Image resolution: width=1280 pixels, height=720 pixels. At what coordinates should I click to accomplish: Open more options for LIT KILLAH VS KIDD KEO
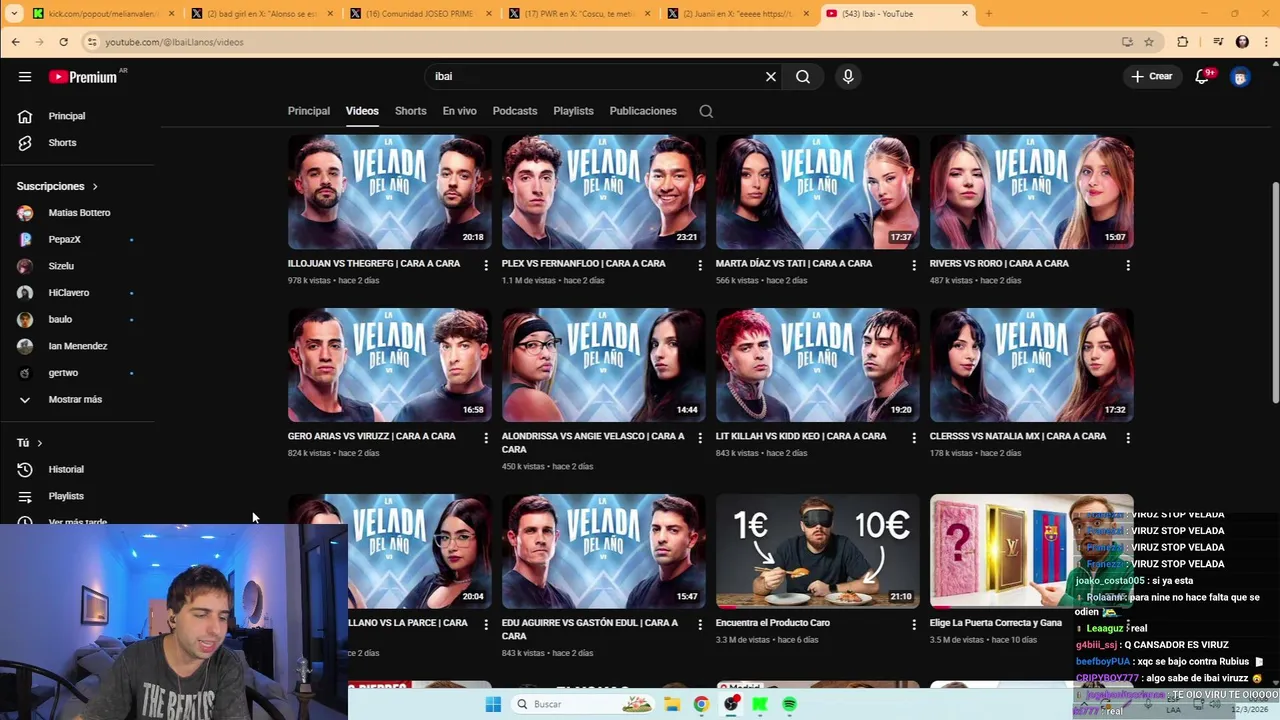tap(914, 438)
